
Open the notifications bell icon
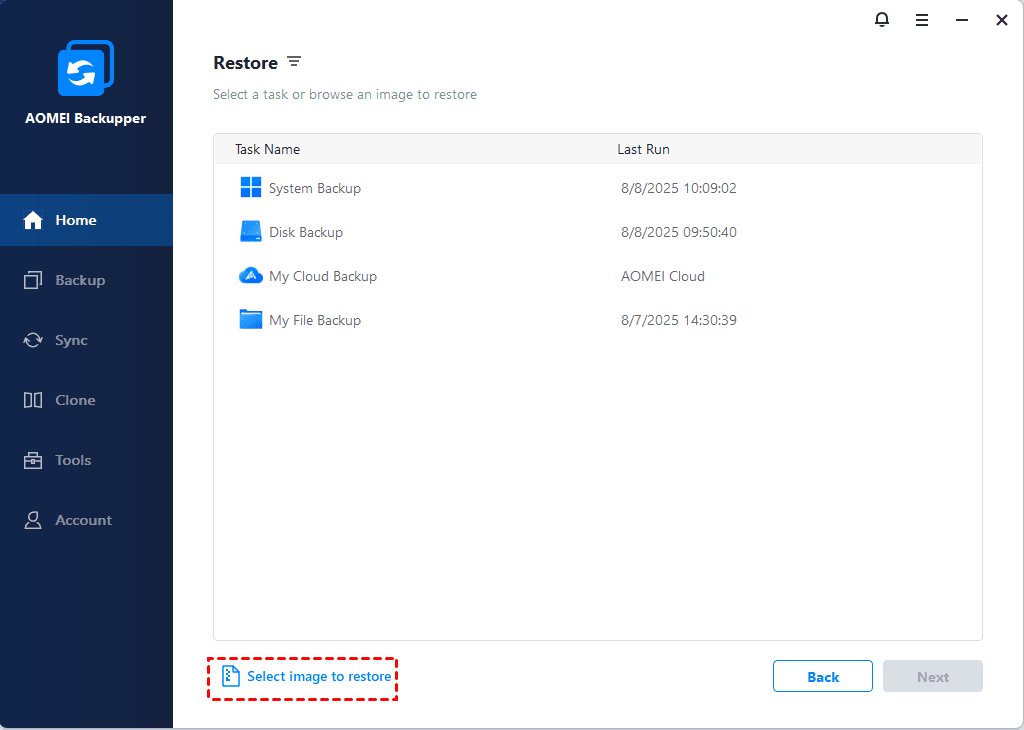click(x=882, y=20)
